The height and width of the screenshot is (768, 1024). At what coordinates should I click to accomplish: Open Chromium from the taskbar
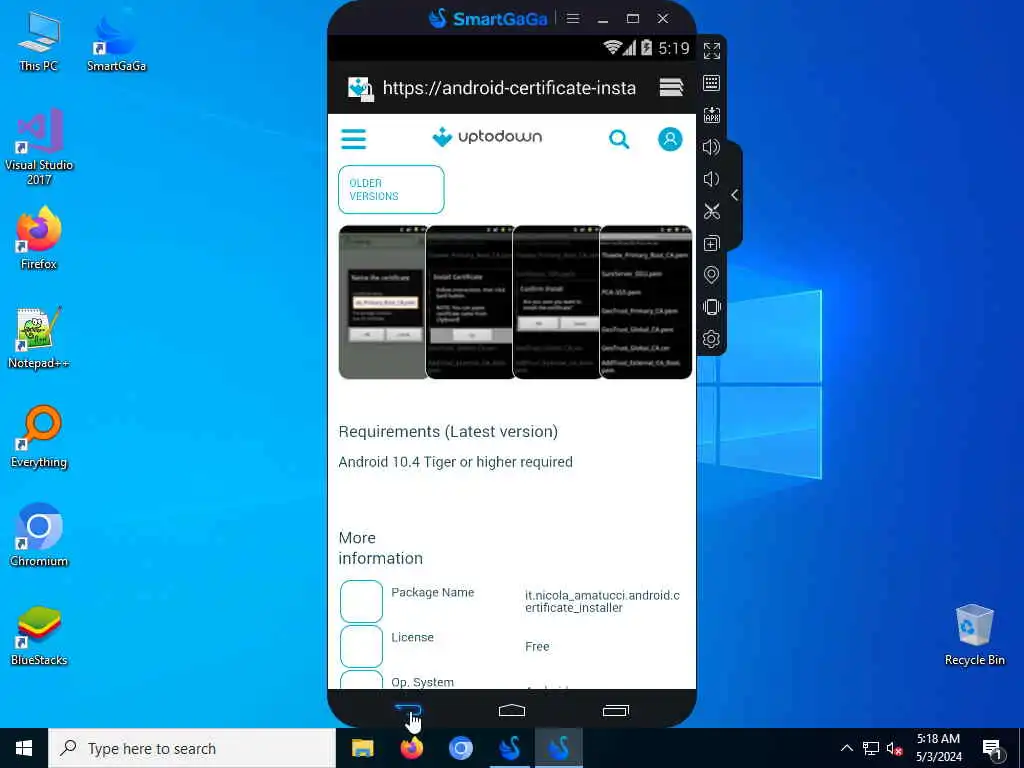click(x=460, y=748)
